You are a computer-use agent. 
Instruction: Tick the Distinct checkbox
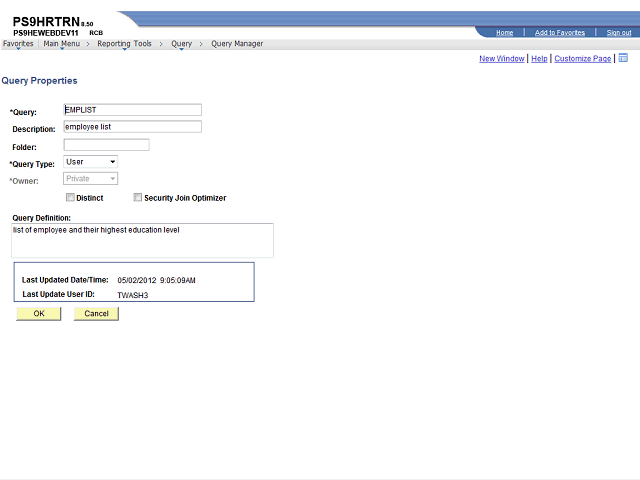click(x=71, y=198)
